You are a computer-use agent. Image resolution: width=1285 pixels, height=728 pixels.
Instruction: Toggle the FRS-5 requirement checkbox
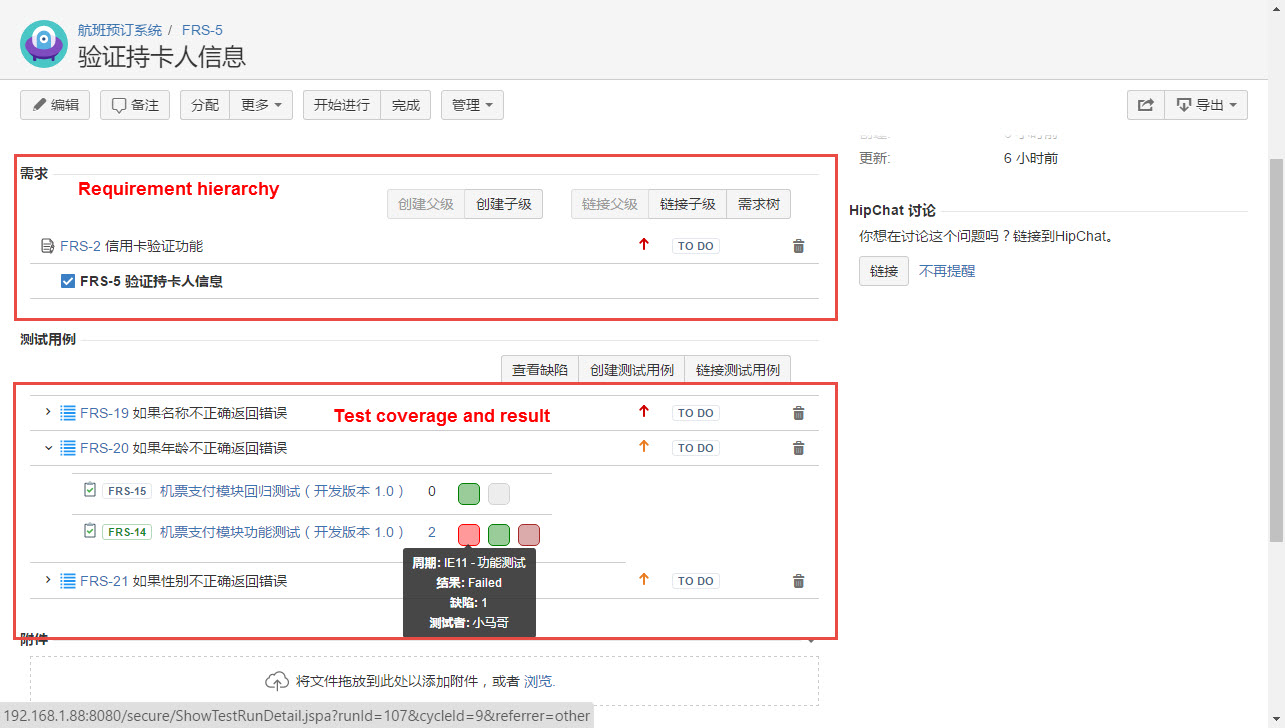click(x=67, y=281)
